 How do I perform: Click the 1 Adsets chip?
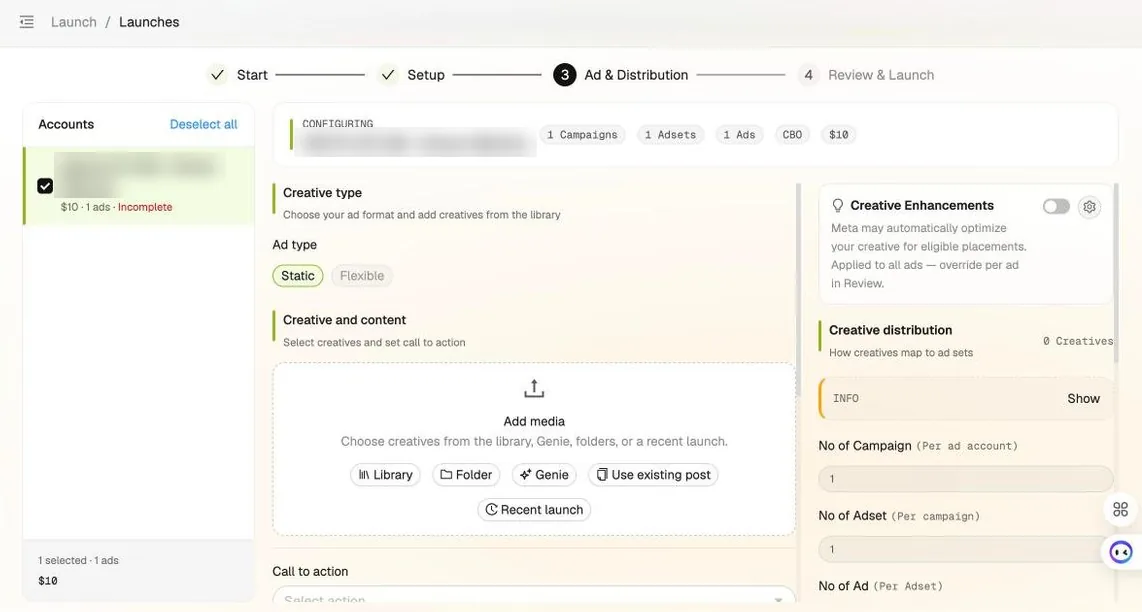tap(670, 135)
